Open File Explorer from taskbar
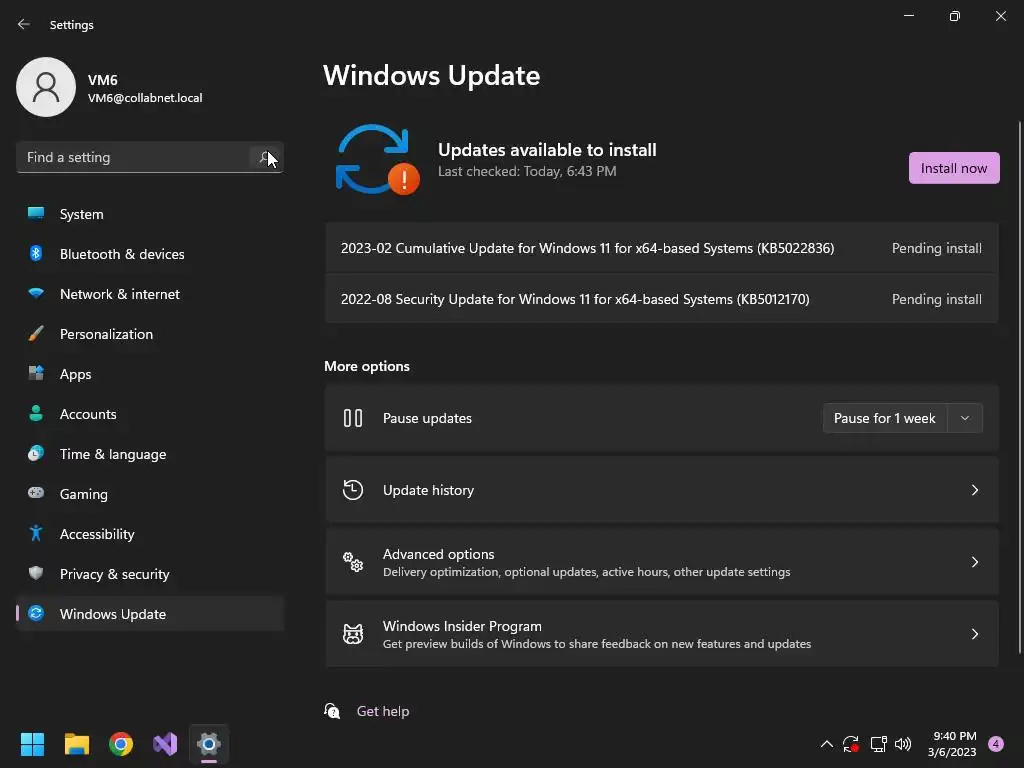The height and width of the screenshot is (768, 1024). (x=76, y=744)
